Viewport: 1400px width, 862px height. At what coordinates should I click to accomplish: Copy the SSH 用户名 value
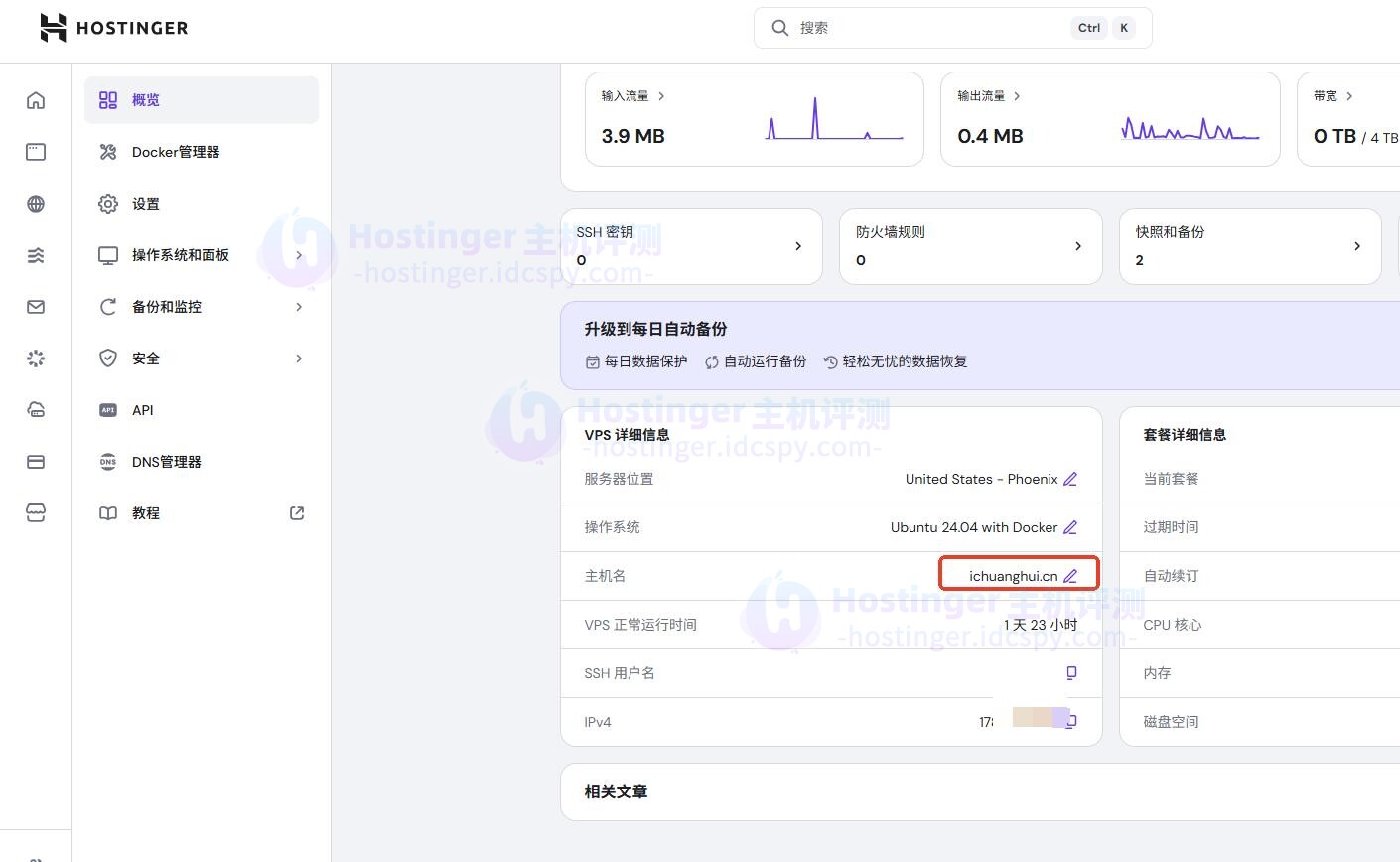pyautogui.click(x=1070, y=672)
